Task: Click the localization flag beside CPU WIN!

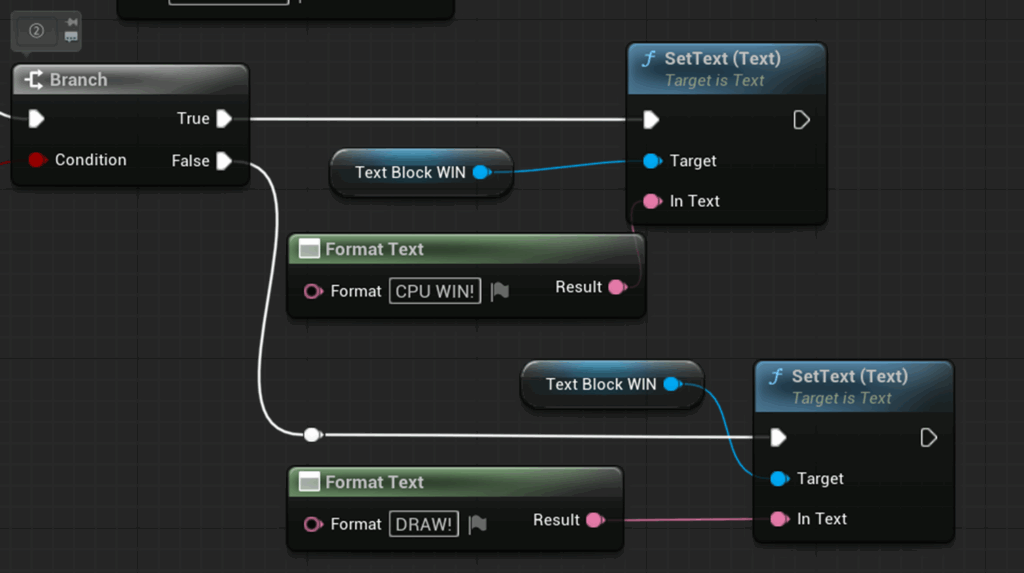Action: pos(500,291)
